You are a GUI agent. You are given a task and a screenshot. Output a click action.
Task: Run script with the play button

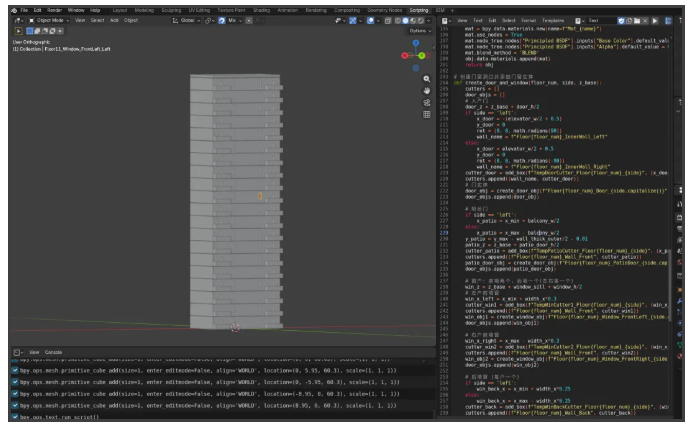[655, 21]
